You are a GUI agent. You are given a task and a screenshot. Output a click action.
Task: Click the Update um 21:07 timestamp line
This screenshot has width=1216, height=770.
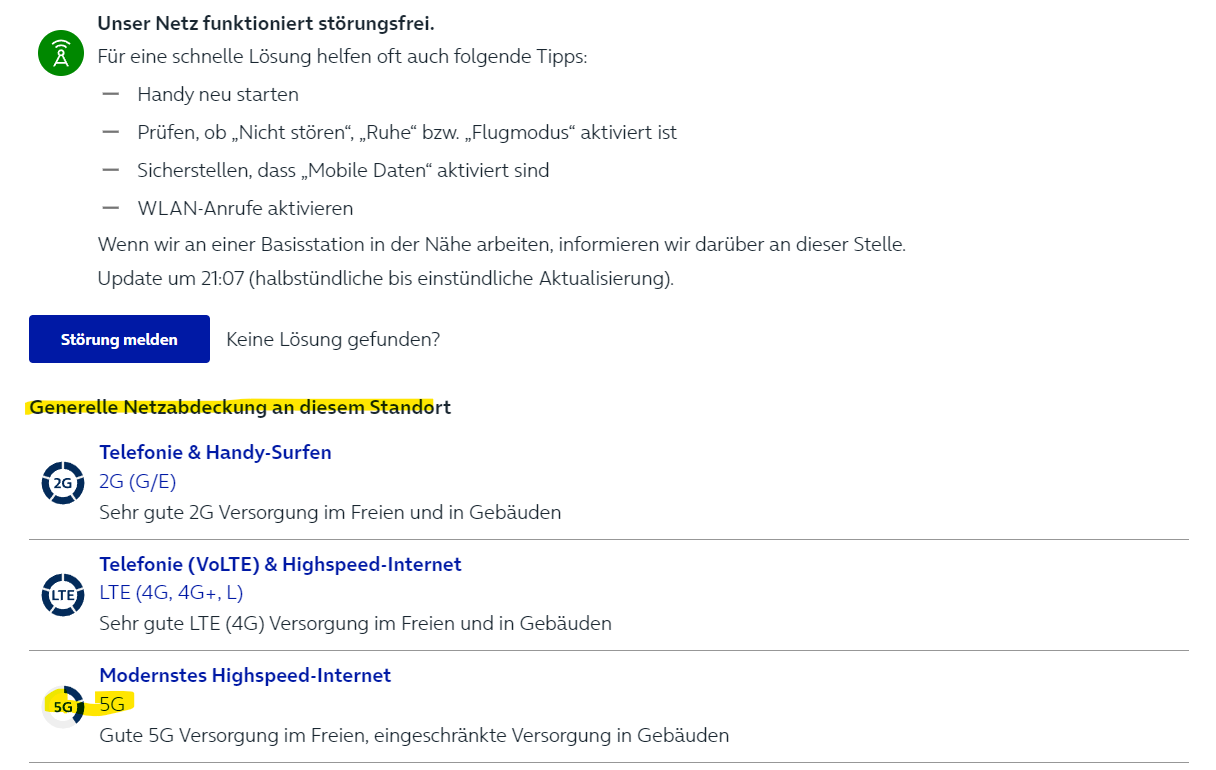[386, 279]
